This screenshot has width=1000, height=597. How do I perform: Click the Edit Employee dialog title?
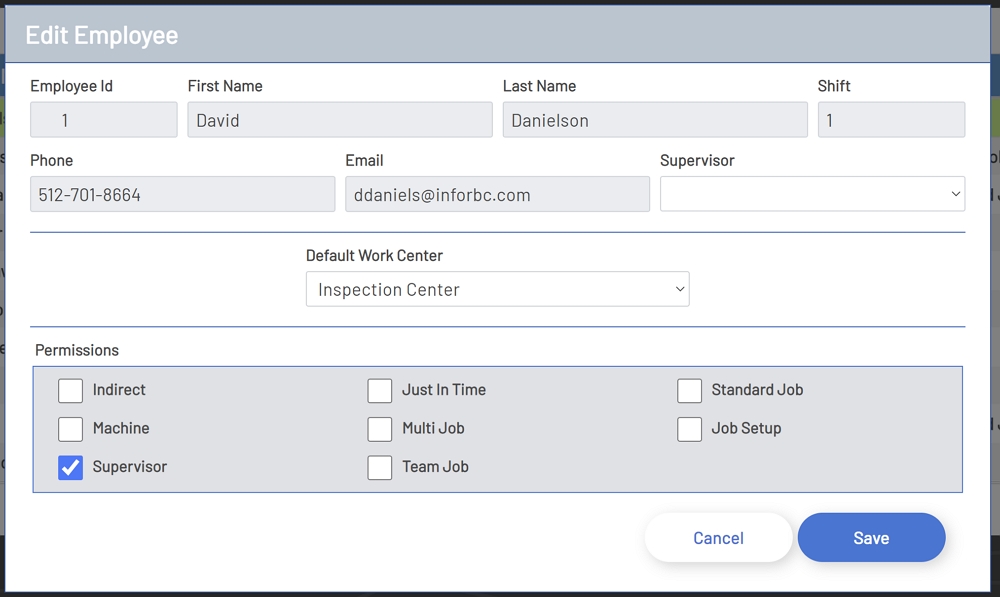pos(102,35)
